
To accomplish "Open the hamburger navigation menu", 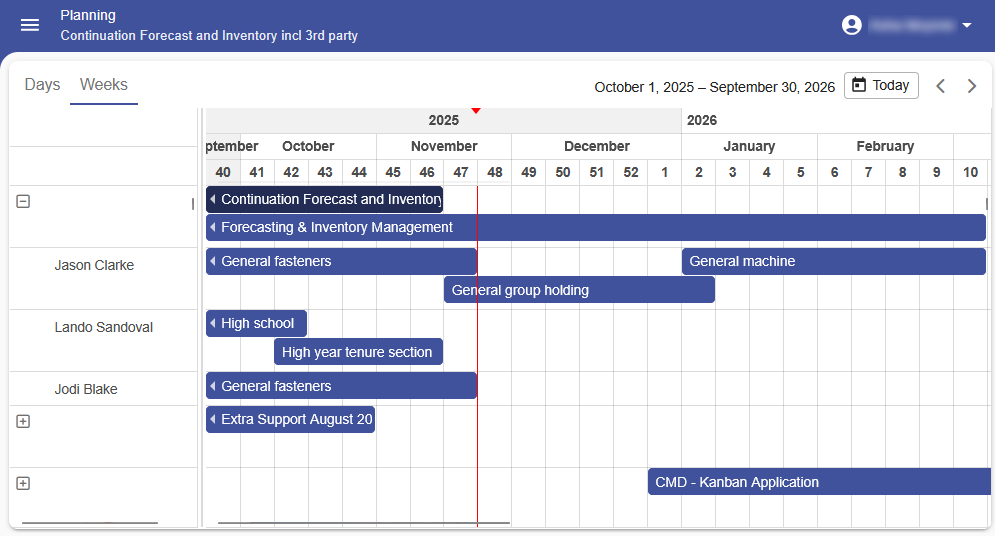I will tap(30, 25).
